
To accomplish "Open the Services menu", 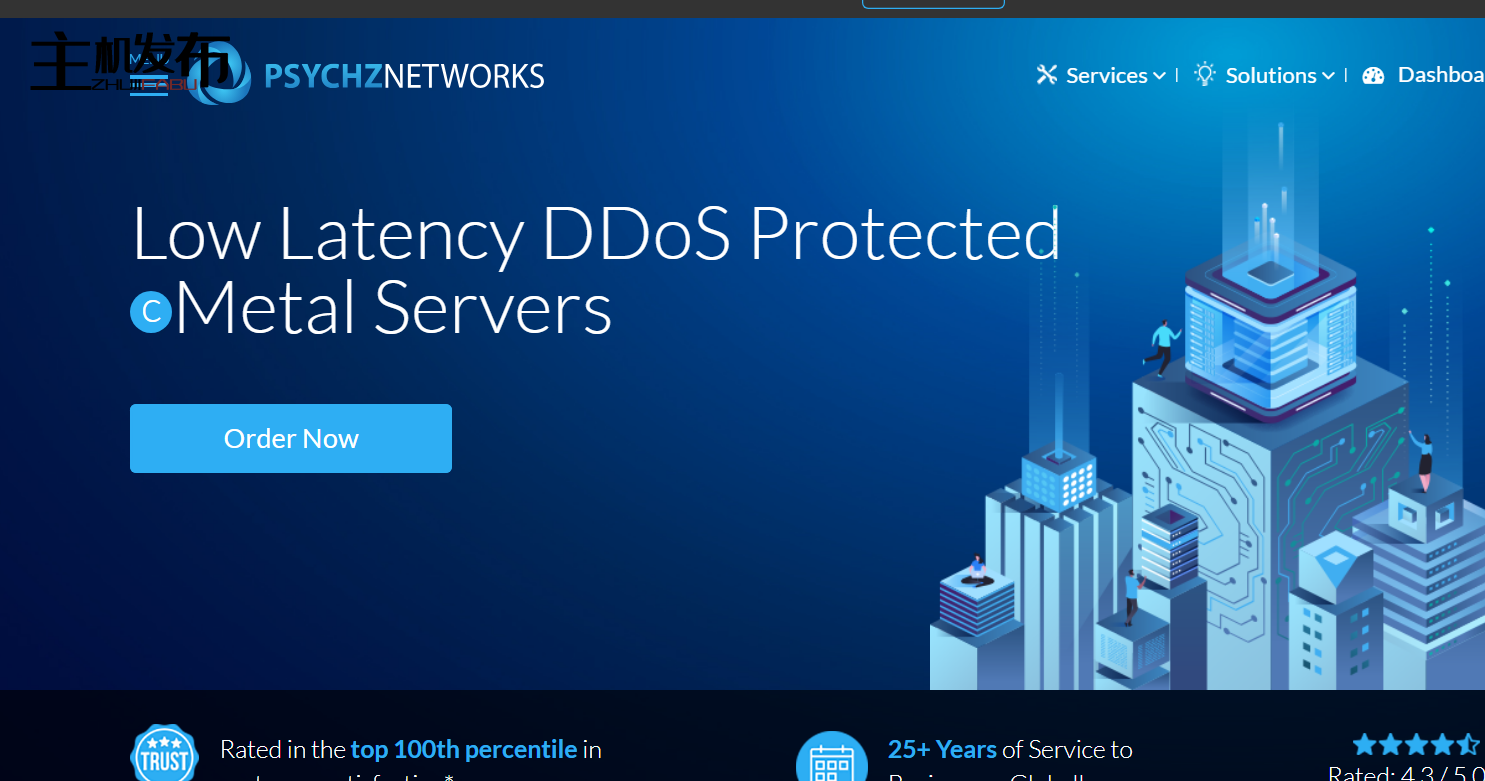I will pos(1106,75).
